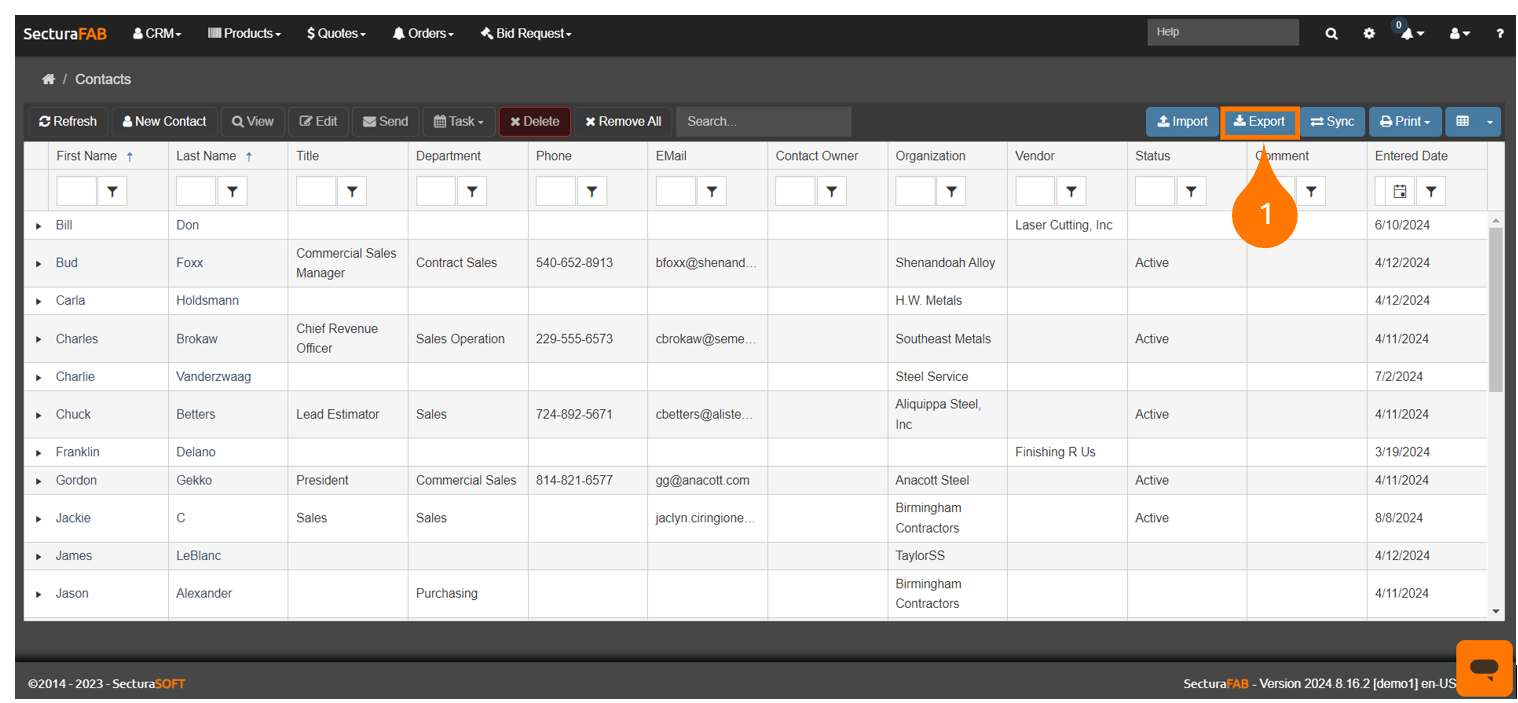Open the Task dropdown in toolbar
The height and width of the screenshot is (703, 1518).
[458, 122]
